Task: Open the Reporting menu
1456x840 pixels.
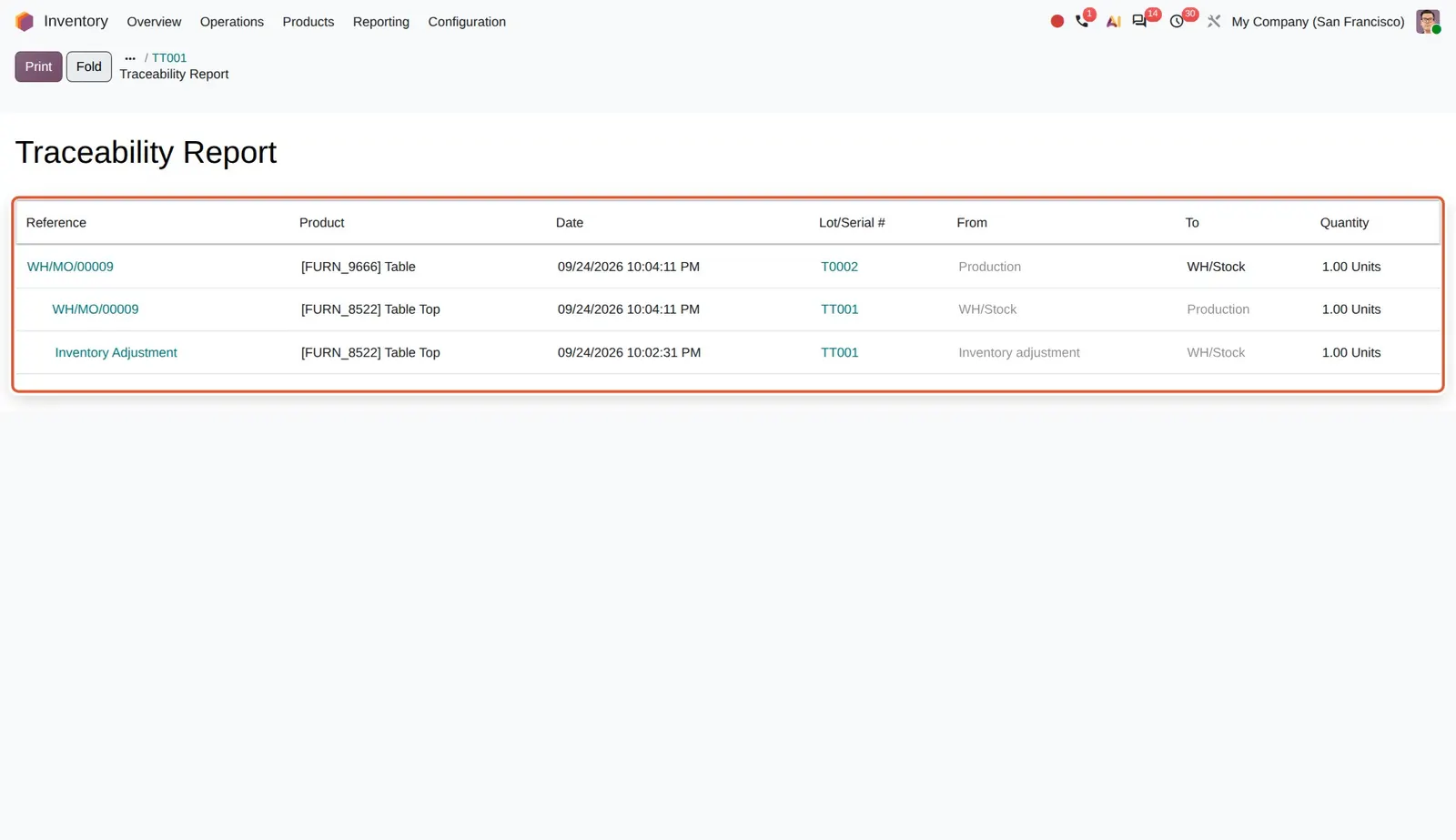Action: 381,22
